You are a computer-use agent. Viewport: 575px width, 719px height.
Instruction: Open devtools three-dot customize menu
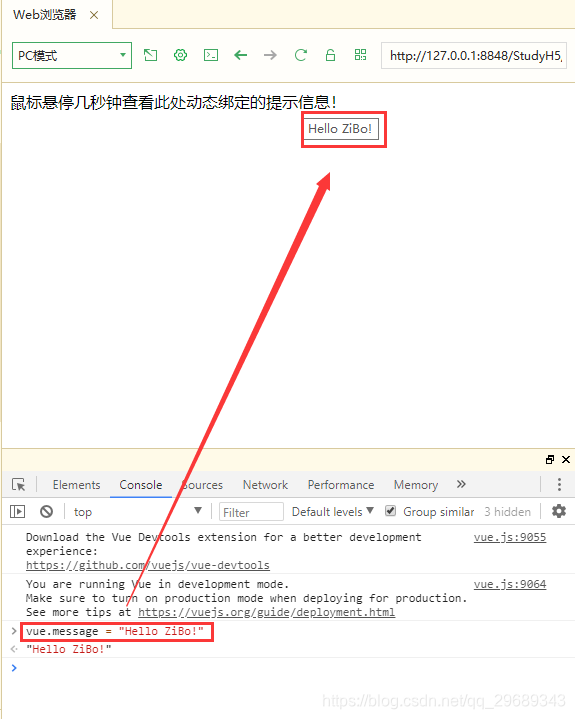point(559,484)
